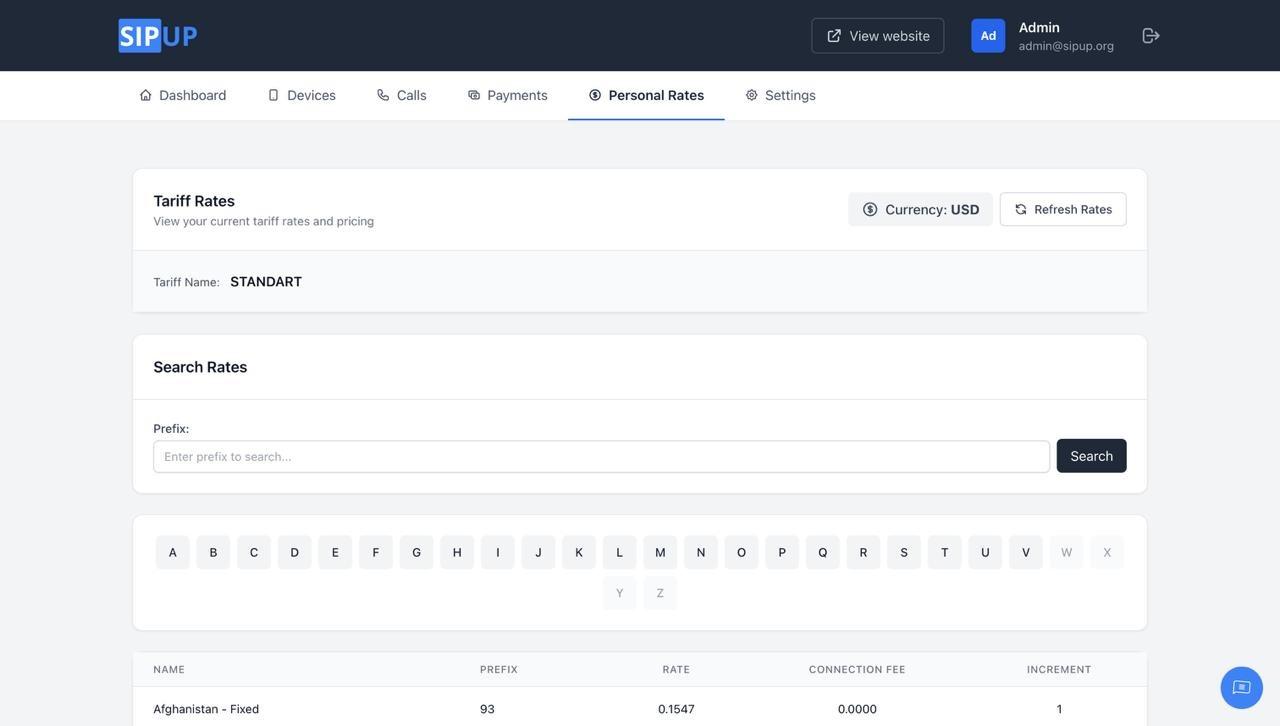1280x726 pixels.
Task: Click the Admin avatar badge
Action: tap(988, 36)
